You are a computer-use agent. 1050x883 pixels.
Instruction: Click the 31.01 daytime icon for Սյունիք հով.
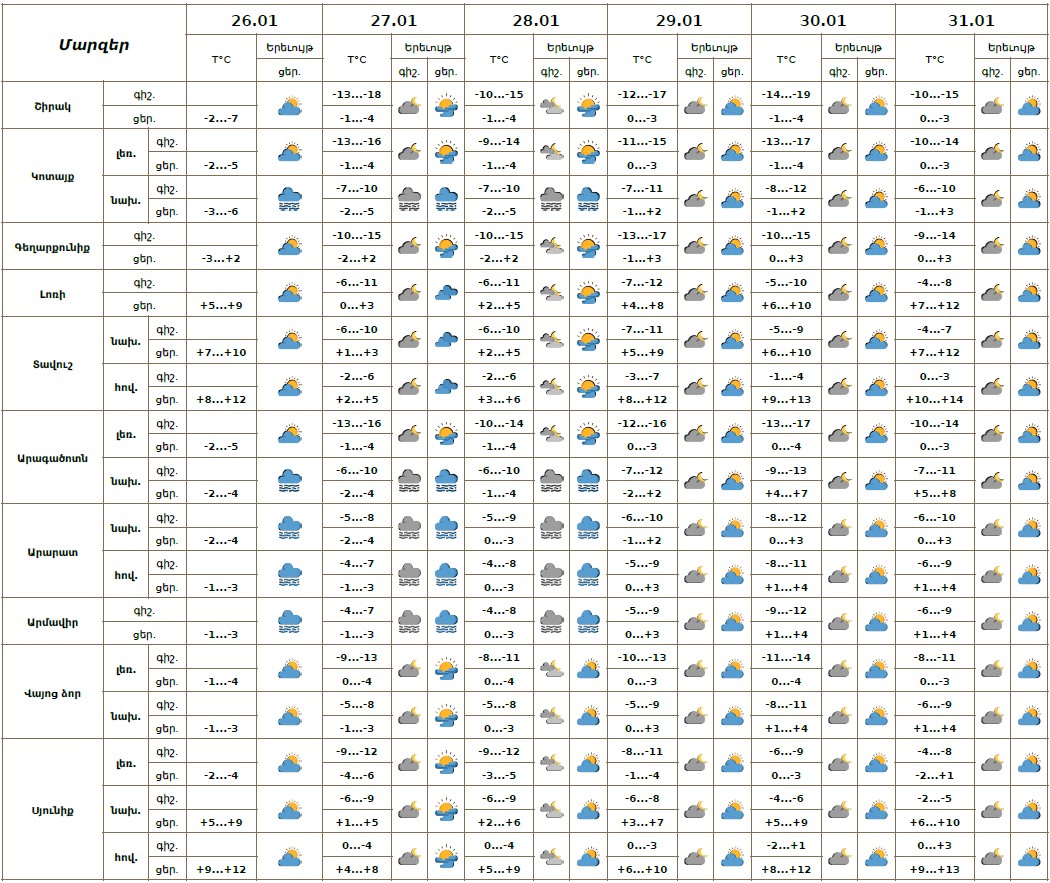tap(1028, 857)
